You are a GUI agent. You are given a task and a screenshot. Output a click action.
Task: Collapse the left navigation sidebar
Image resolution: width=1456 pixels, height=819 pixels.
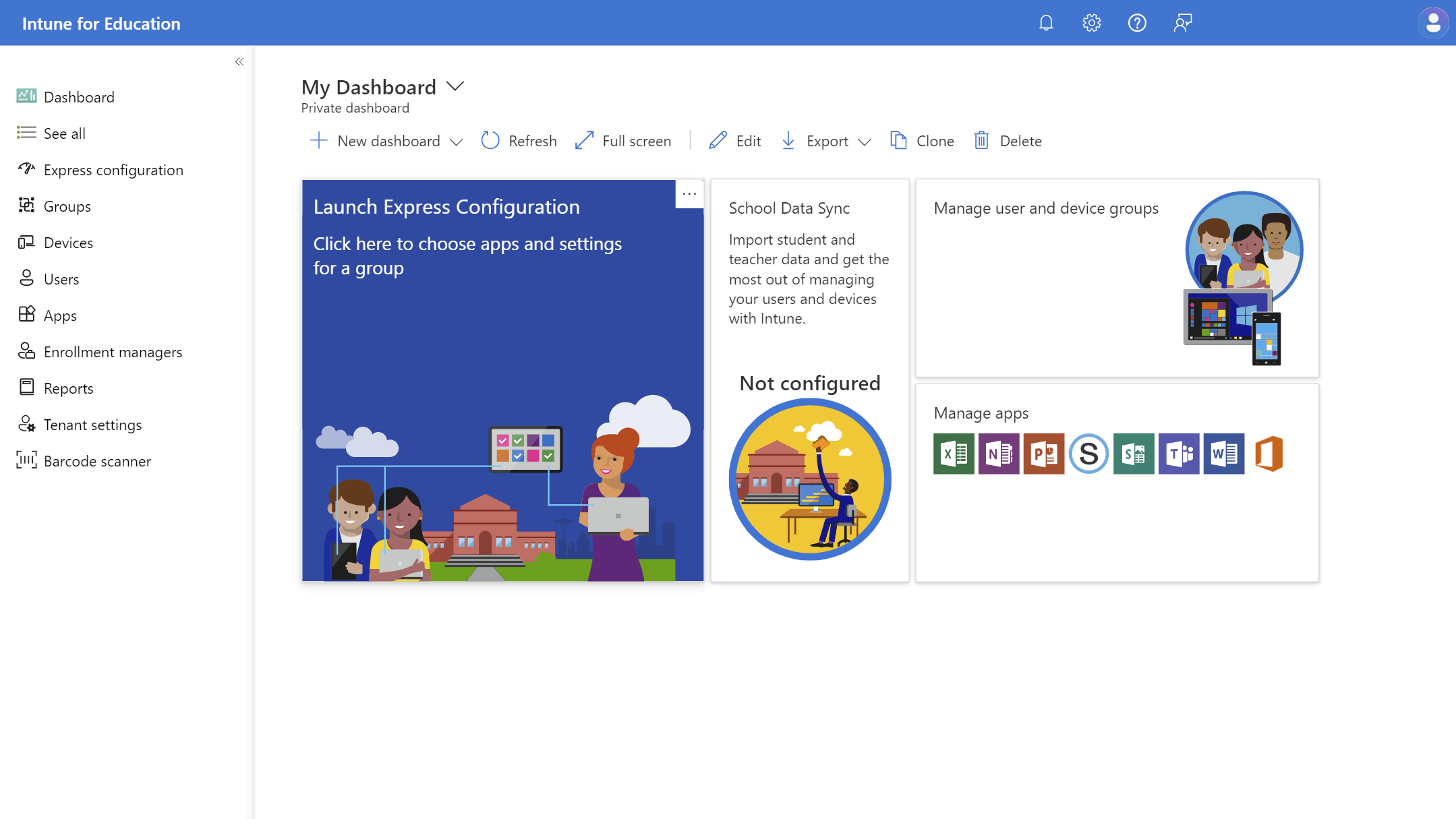pyautogui.click(x=239, y=62)
